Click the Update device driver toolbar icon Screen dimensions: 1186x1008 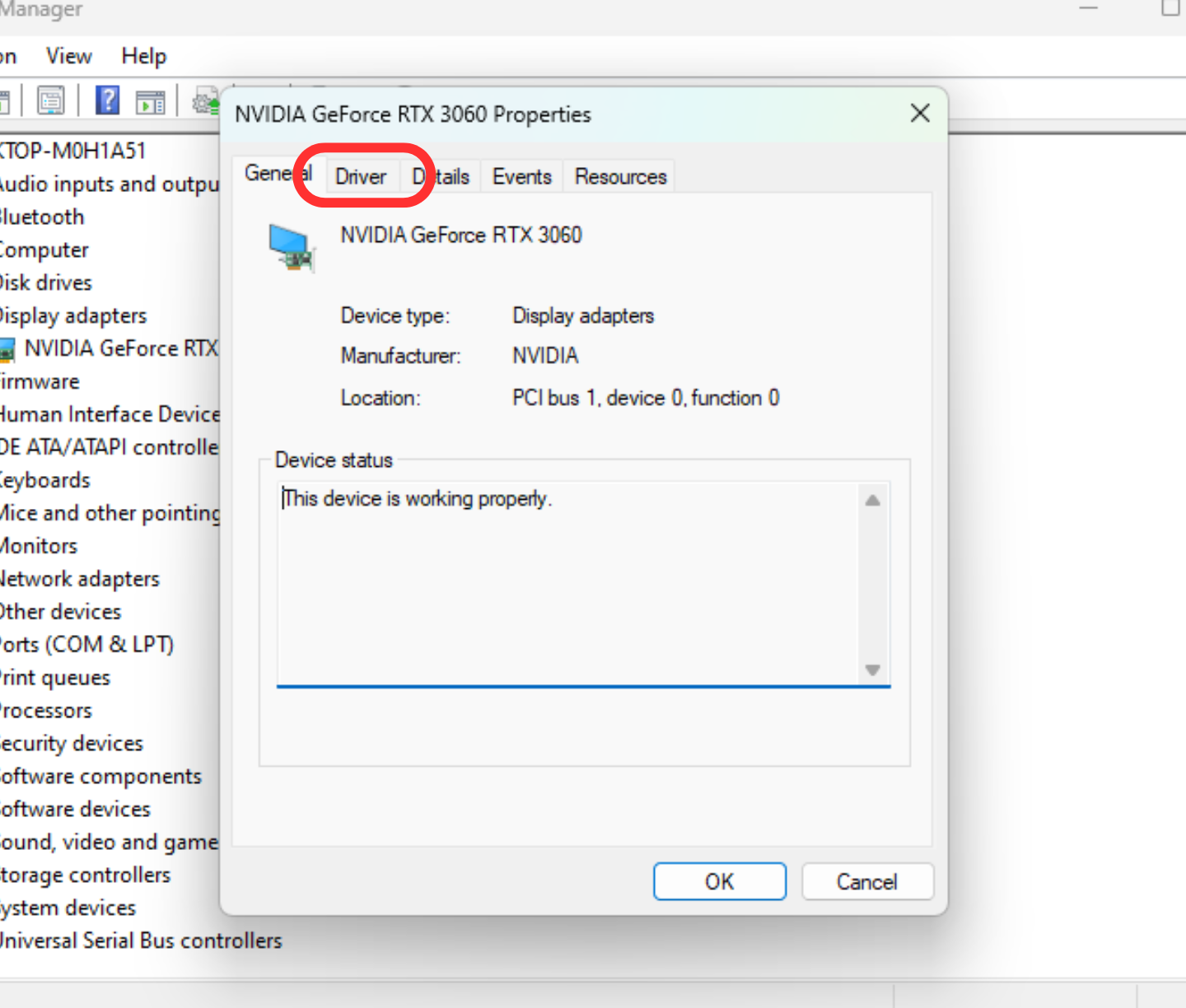click(206, 101)
